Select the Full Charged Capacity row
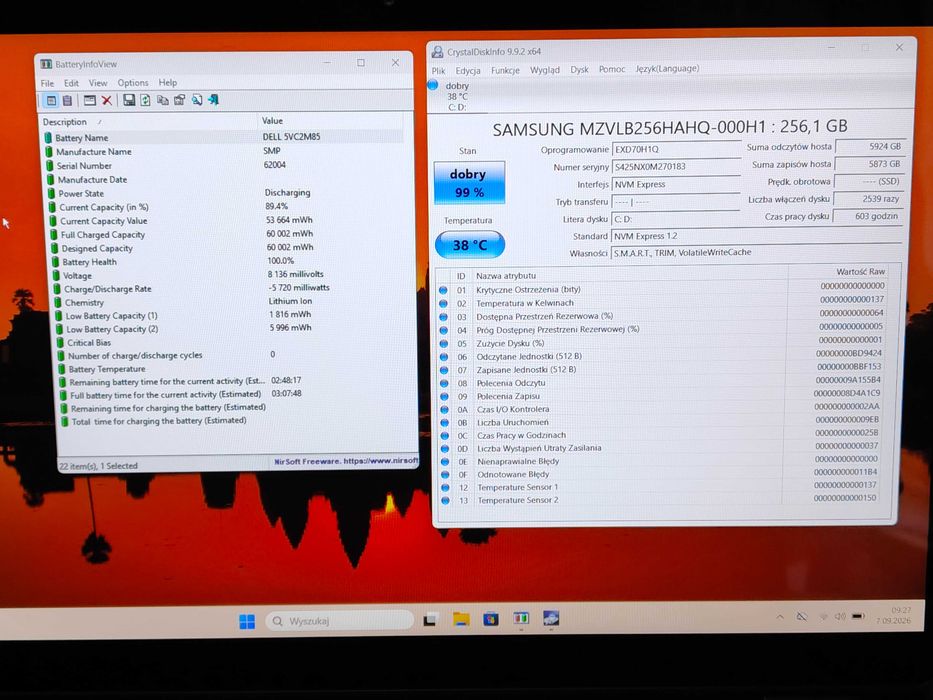933x700 pixels. (229, 235)
